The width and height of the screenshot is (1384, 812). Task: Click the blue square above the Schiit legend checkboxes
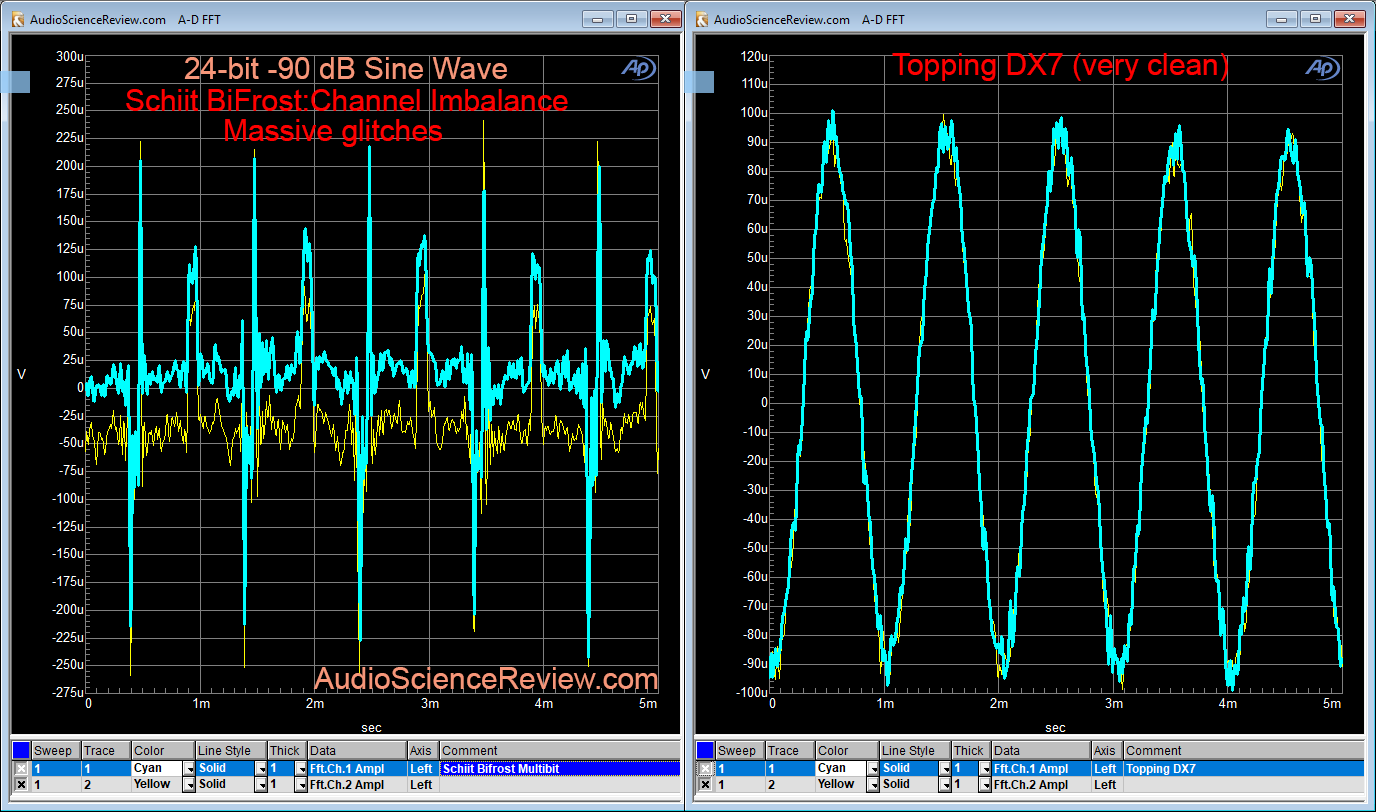click(x=21, y=750)
